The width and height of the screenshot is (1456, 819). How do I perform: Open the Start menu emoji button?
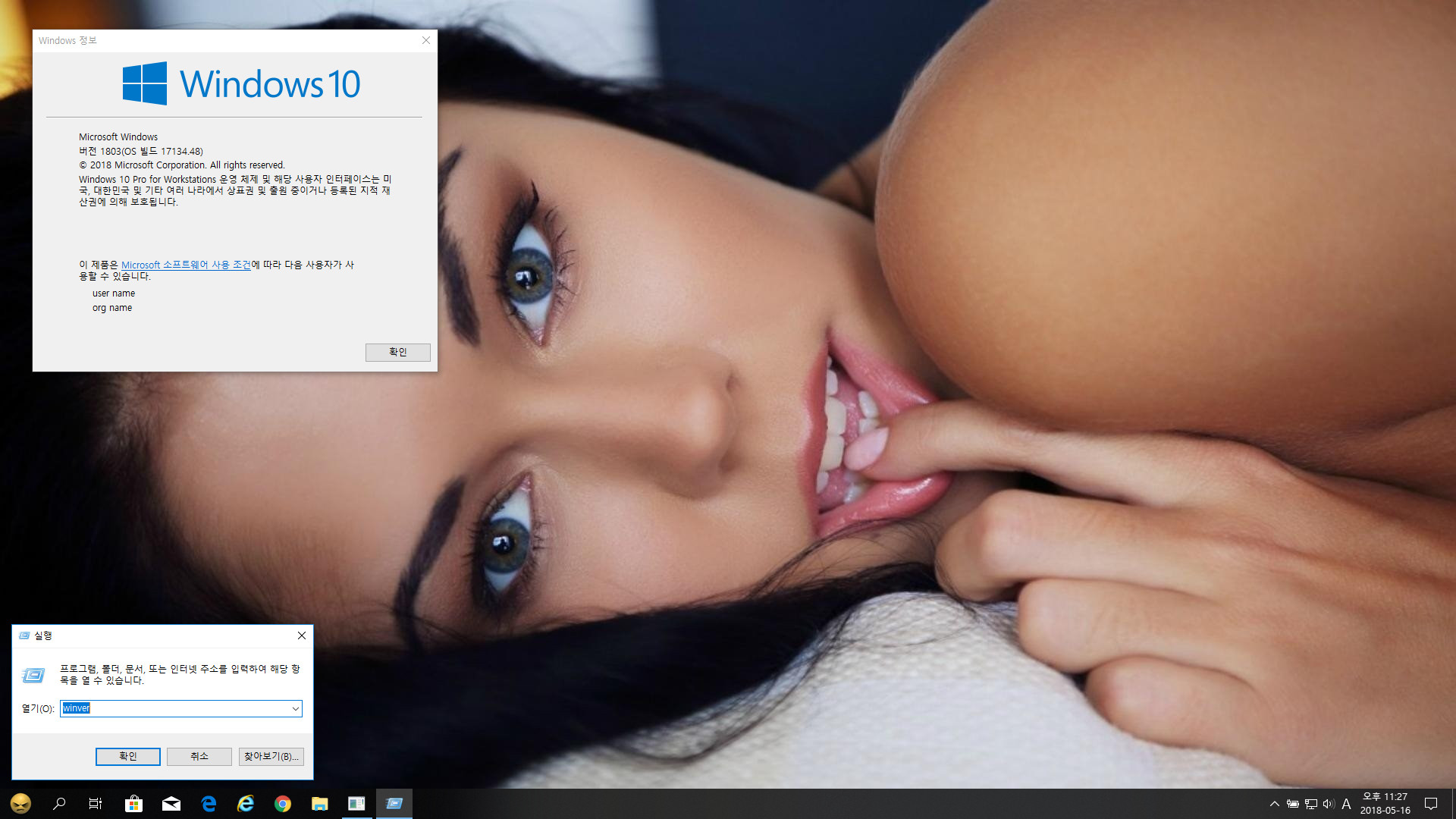(x=20, y=804)
